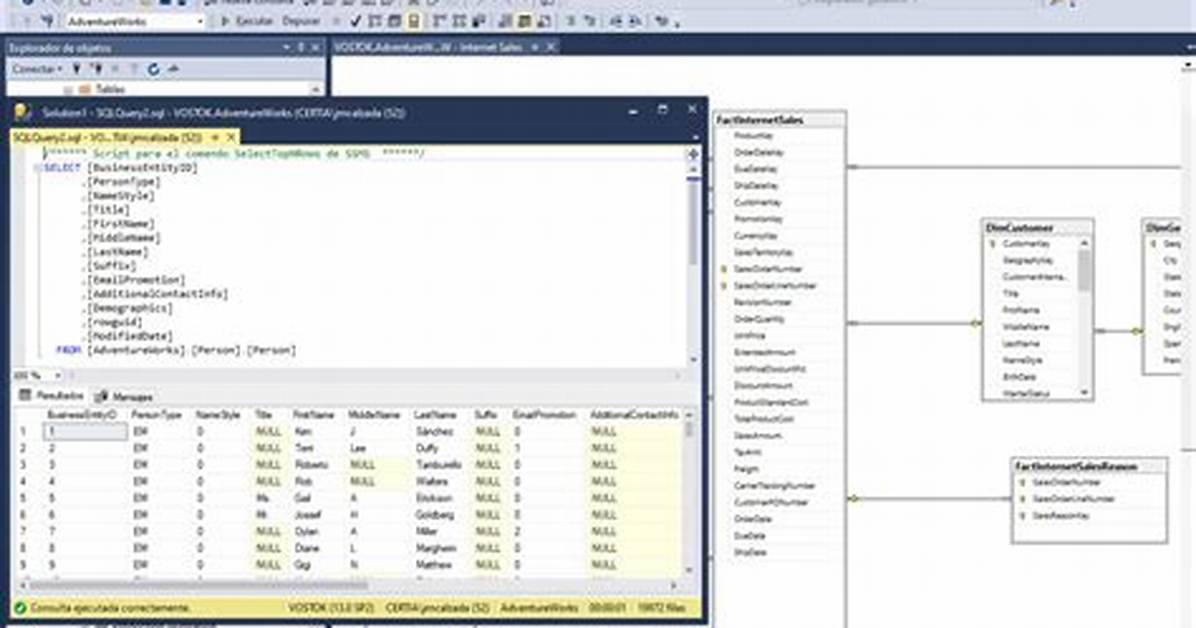Click the FirstName cell Diane
The width and height of the screenshot is (1196, 628).
coord(307,548)
